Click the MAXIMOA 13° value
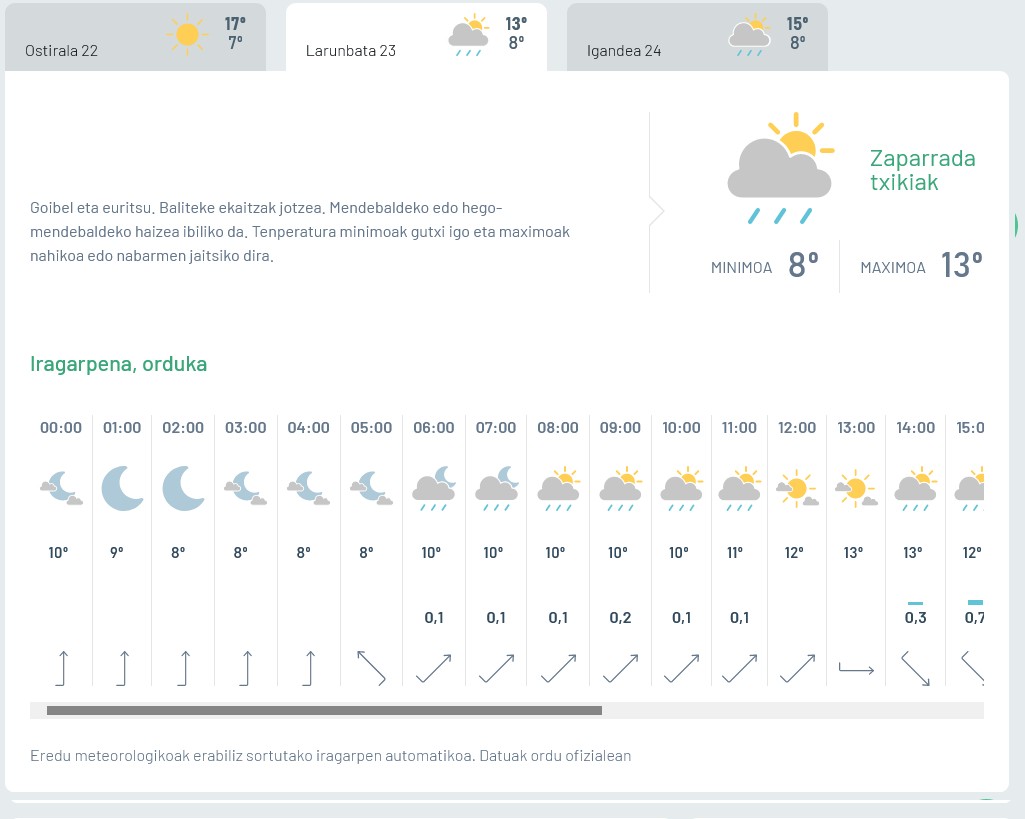Screen dimensions: 1025x819 (x=962, y=265)
